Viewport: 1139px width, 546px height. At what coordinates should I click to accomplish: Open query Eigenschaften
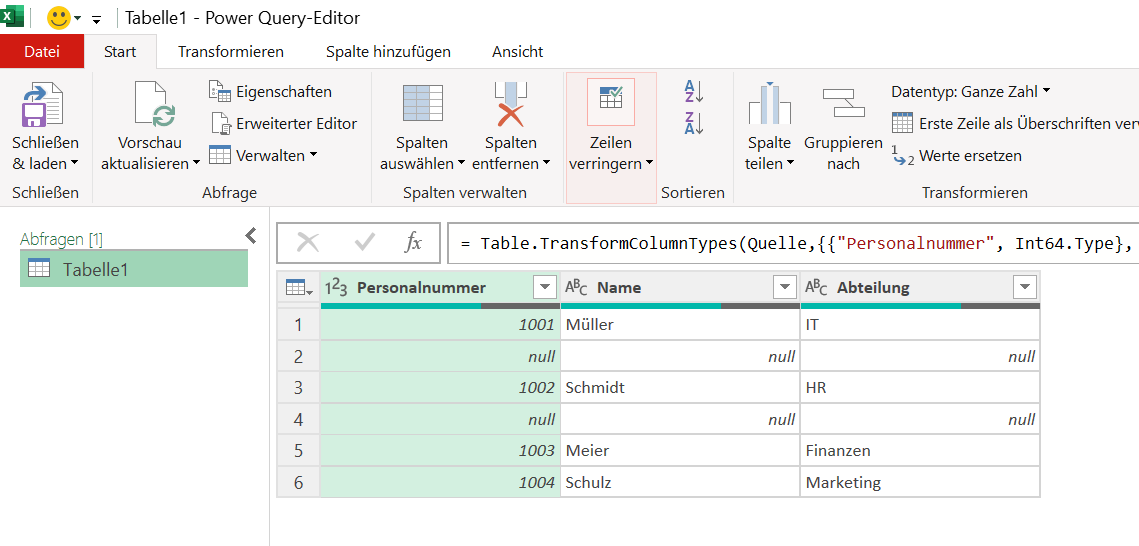point(270,91)
